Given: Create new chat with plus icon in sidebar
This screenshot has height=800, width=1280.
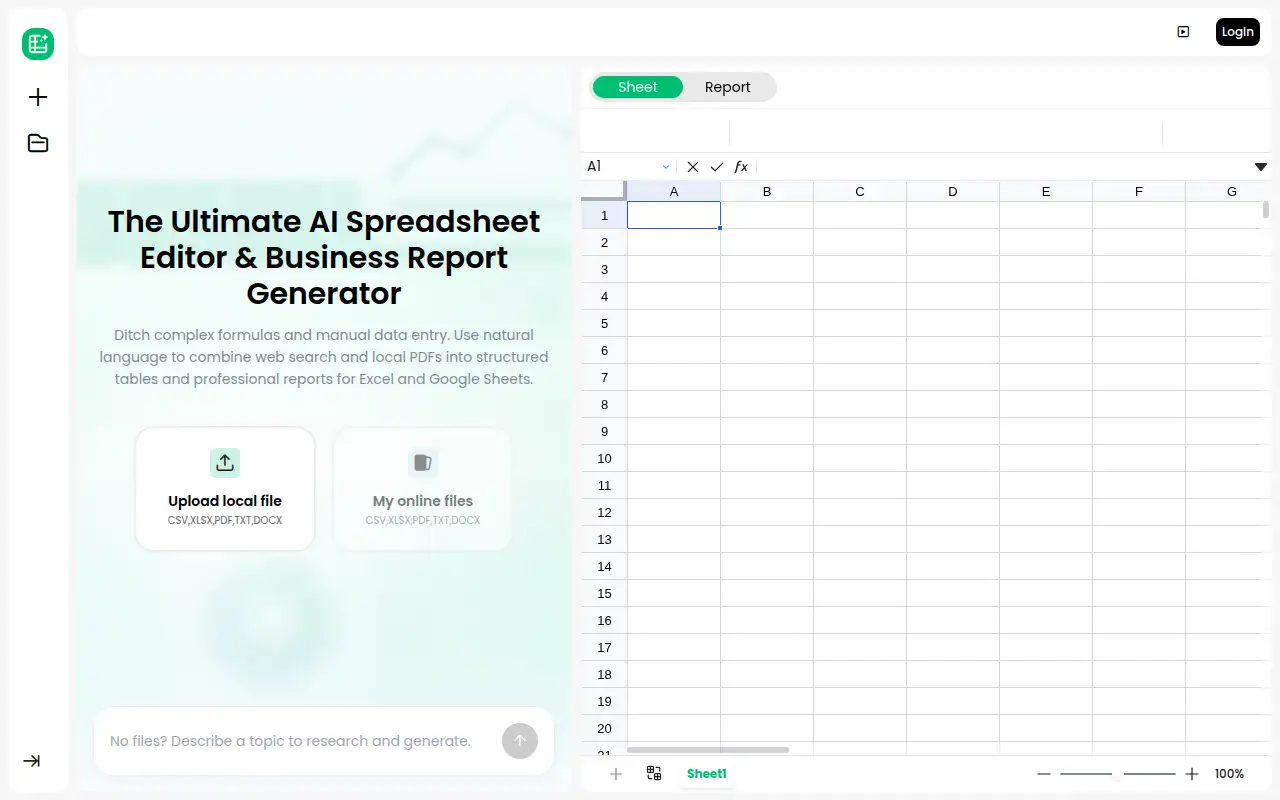Looking at the screenshot, I should click(38, 97).
